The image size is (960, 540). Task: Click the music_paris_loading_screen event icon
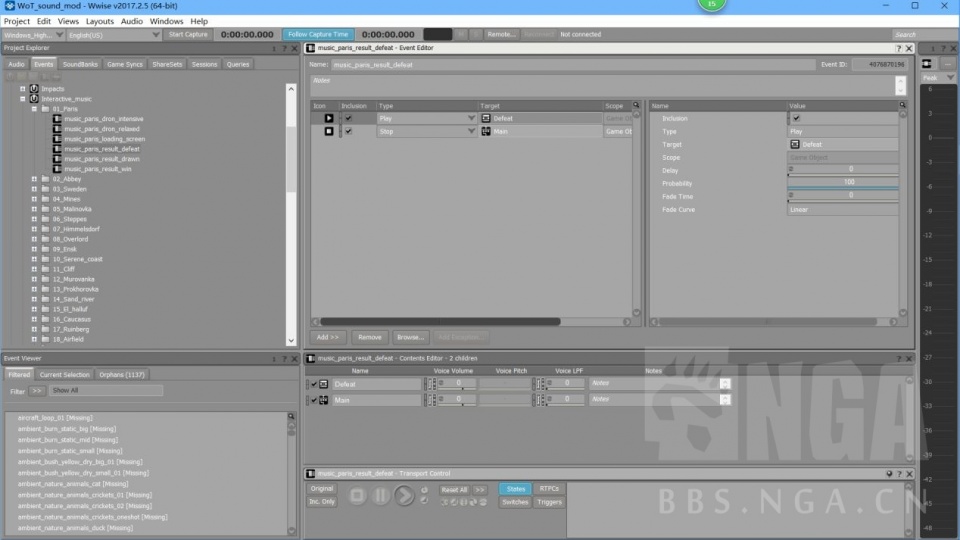(x=57, y=139)
